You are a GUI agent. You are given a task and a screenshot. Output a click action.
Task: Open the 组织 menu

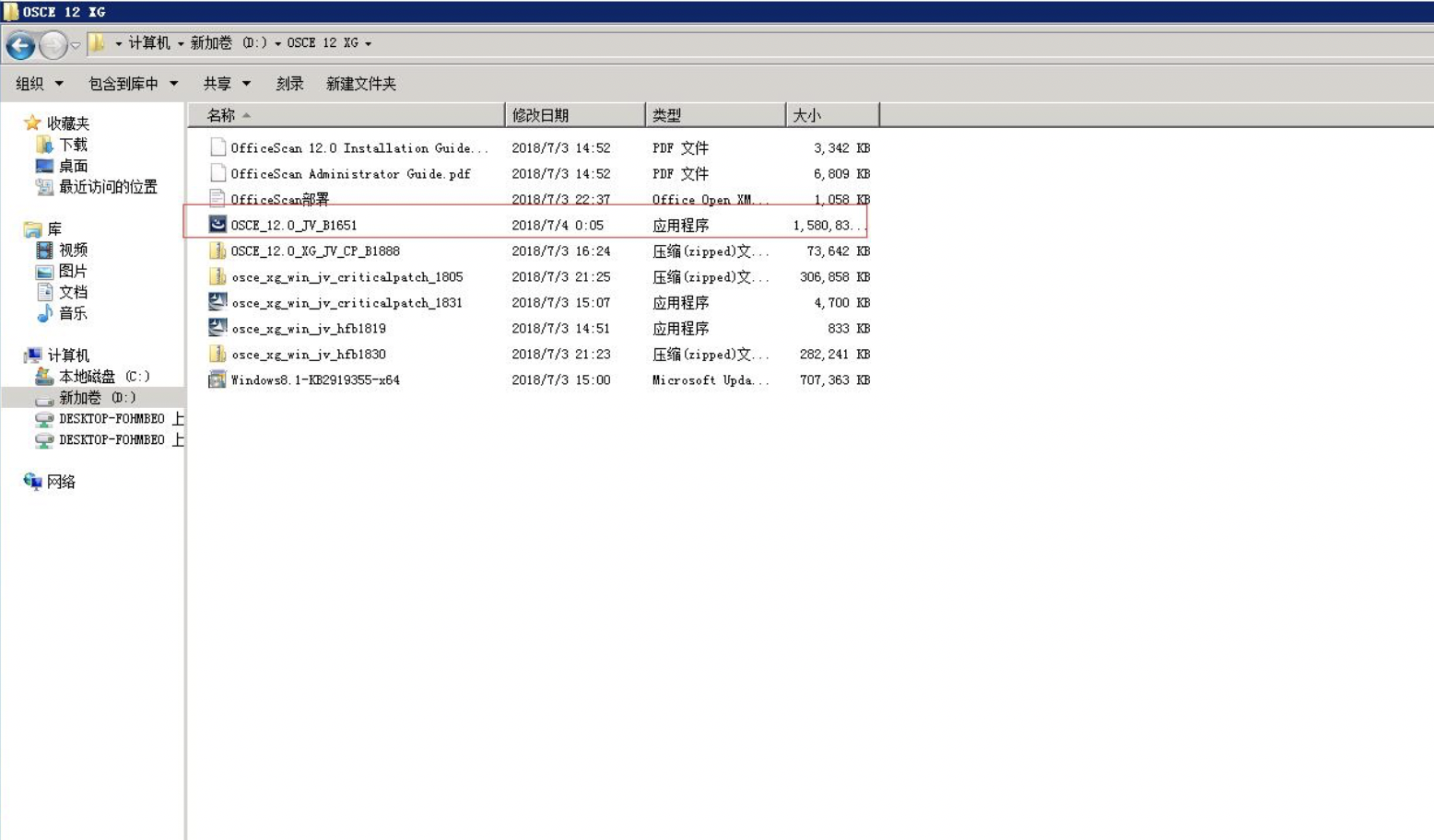pos(40,84)
